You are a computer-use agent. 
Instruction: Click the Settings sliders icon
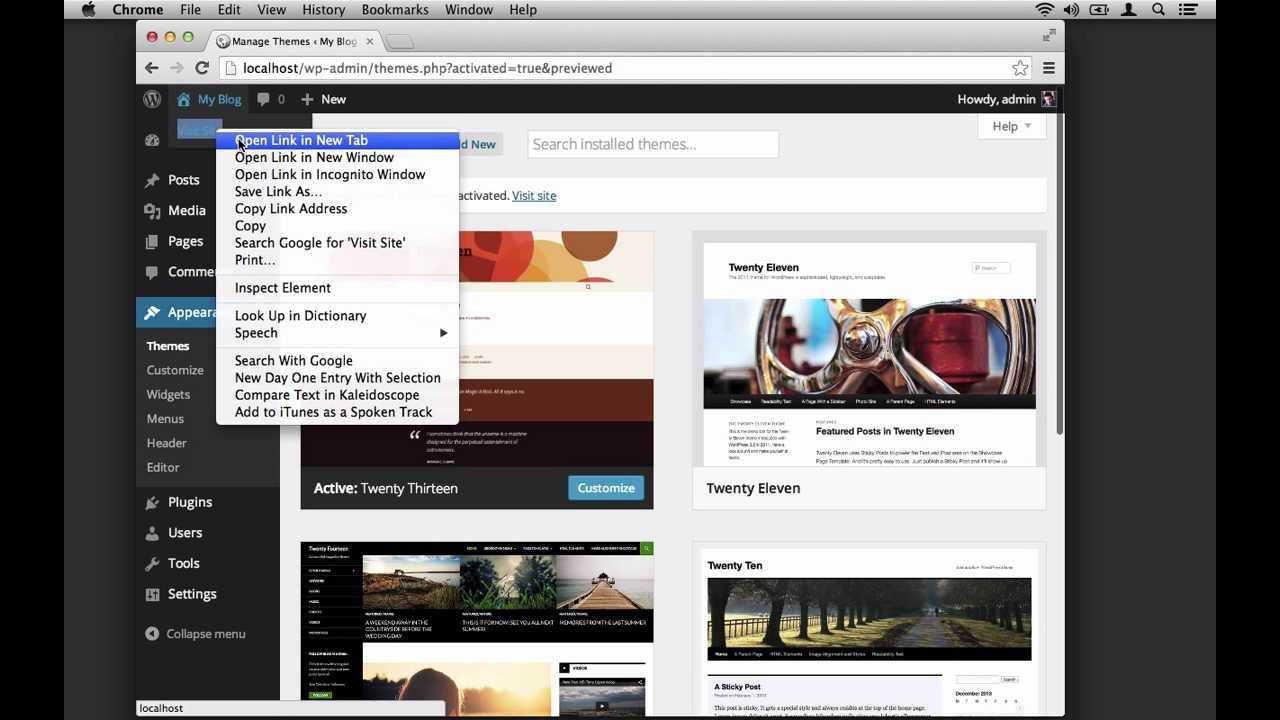click(x=152, y=594)
